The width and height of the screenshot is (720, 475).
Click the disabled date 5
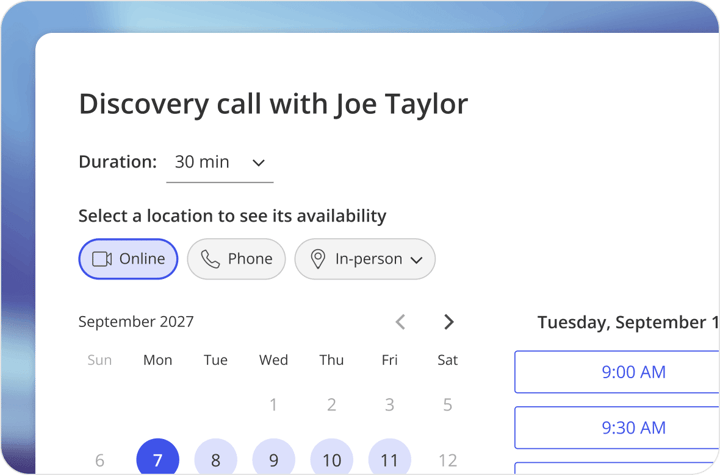[x=448, y=405]
